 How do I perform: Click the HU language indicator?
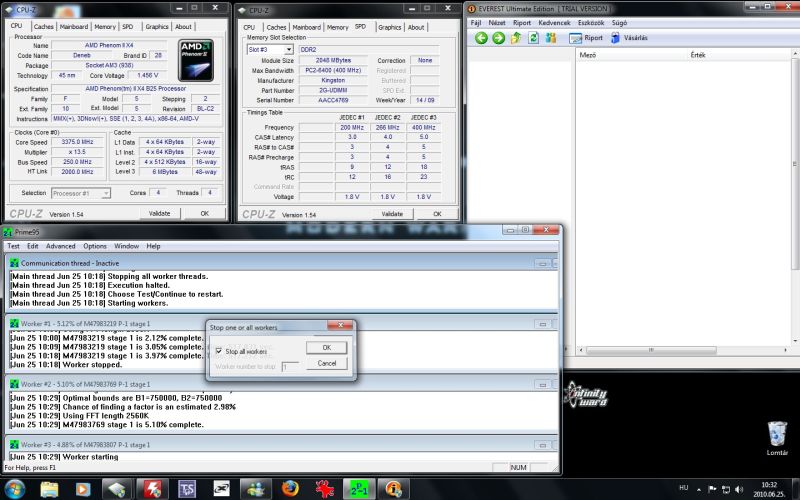[684, 488]
